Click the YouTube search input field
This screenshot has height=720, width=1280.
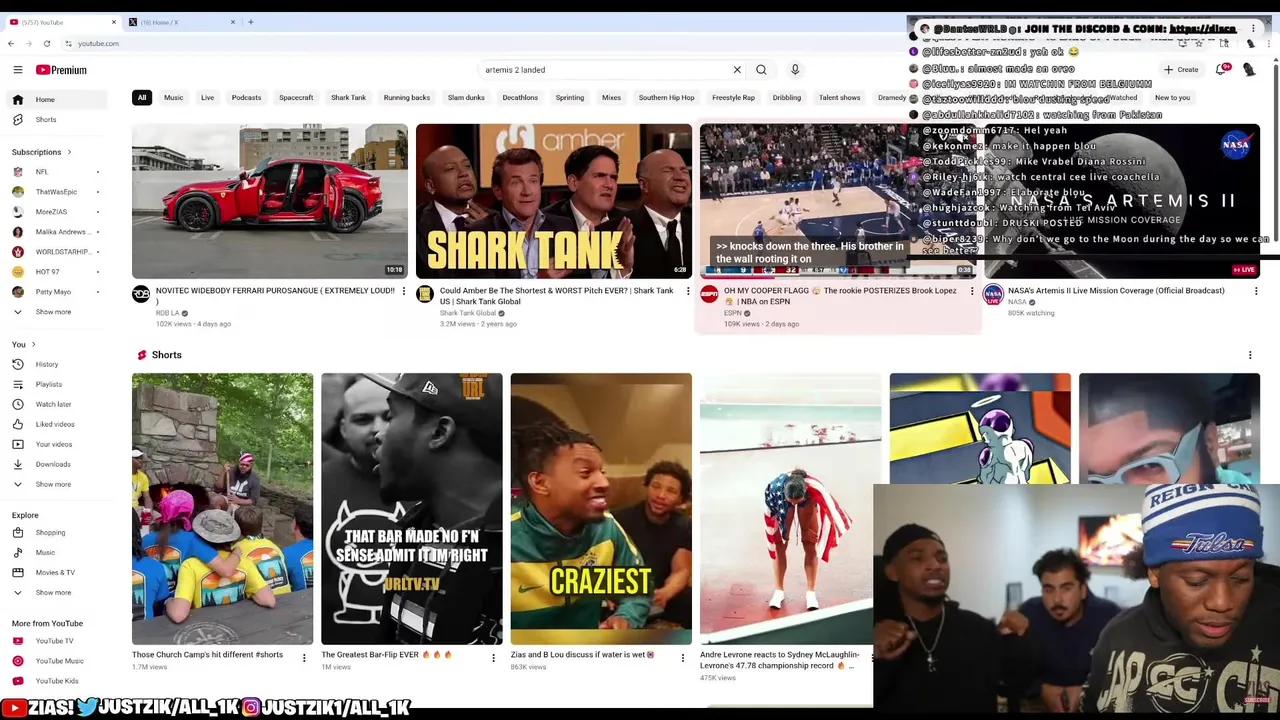pyautogui.click(x=605, y=70)
